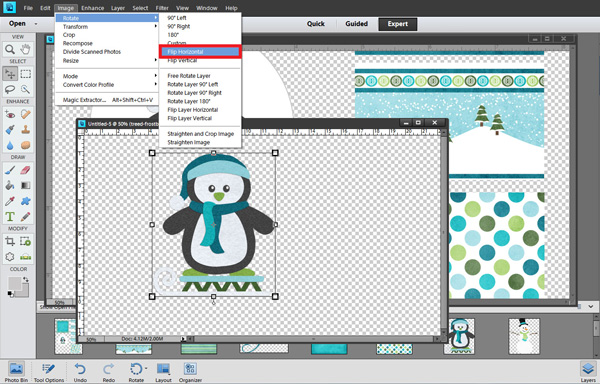Open the Layers panel
The width and height of the screenshot is (600, 384).
588,372
